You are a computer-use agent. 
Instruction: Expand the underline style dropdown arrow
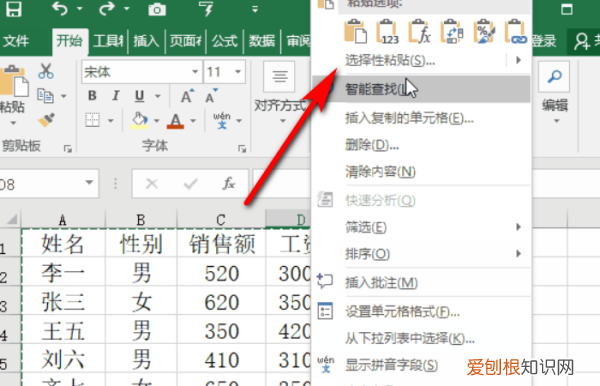click(157, 96)
